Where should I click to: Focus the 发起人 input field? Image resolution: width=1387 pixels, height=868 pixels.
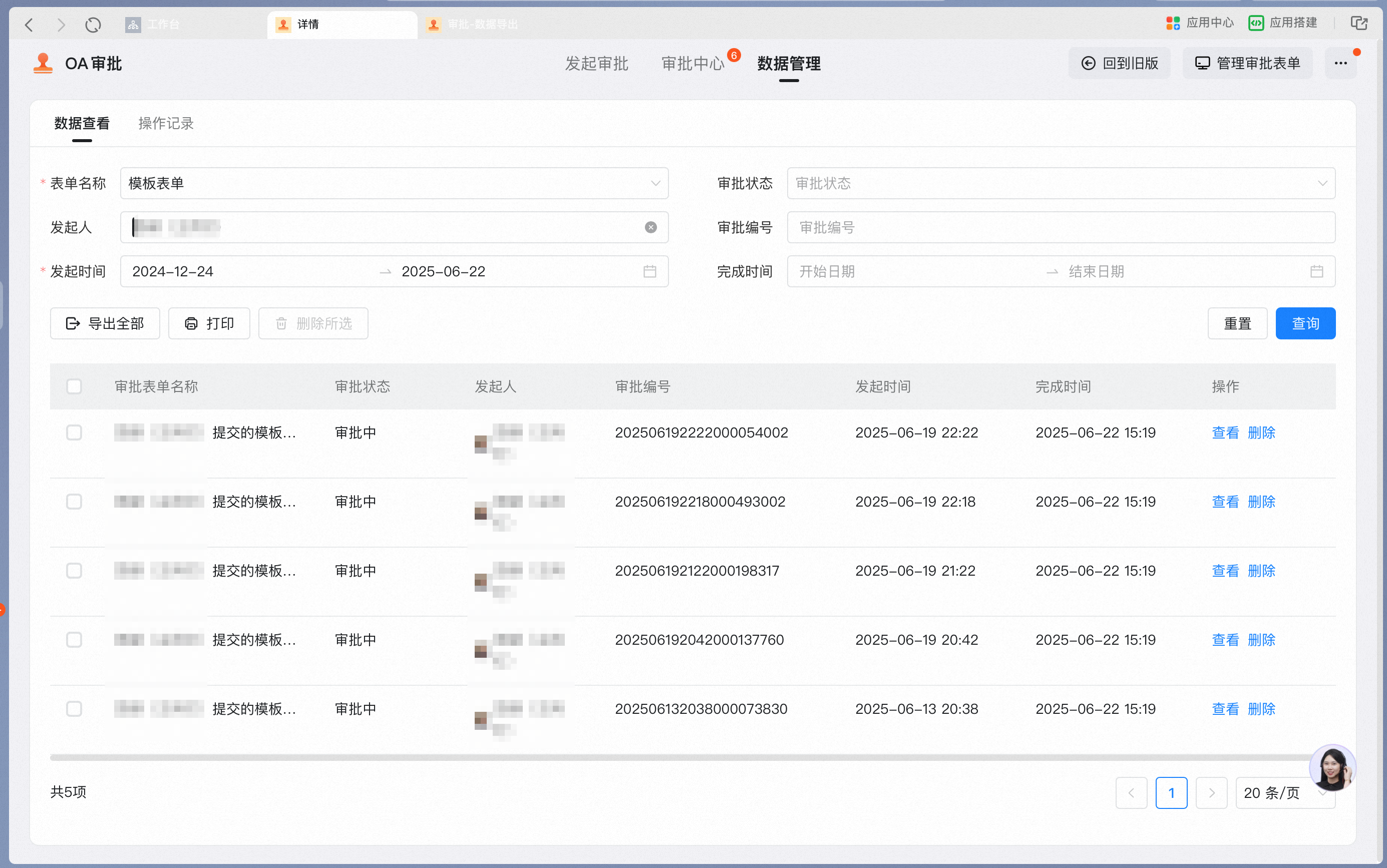pos(394,227)
